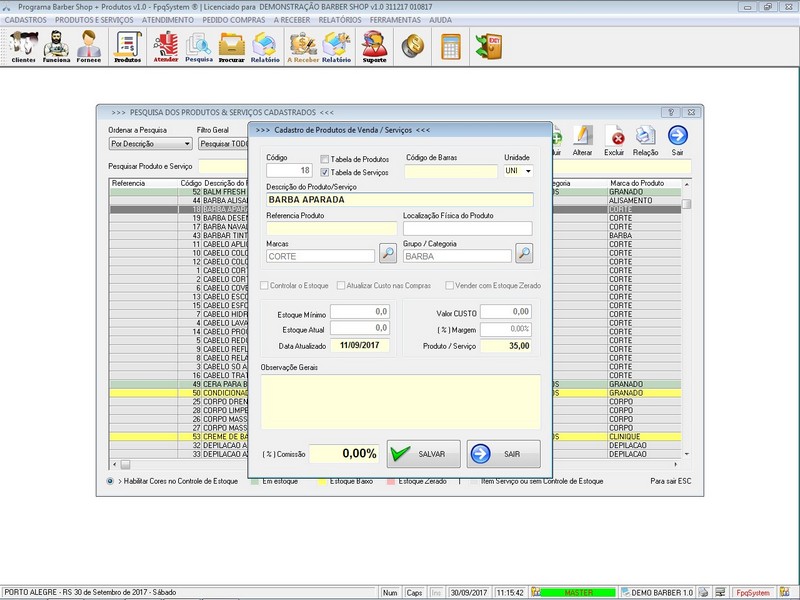Viewport: 800px width, 600px height.
Task: Enable the Tabela de Produtos checkbox
Action: [325, 159]
